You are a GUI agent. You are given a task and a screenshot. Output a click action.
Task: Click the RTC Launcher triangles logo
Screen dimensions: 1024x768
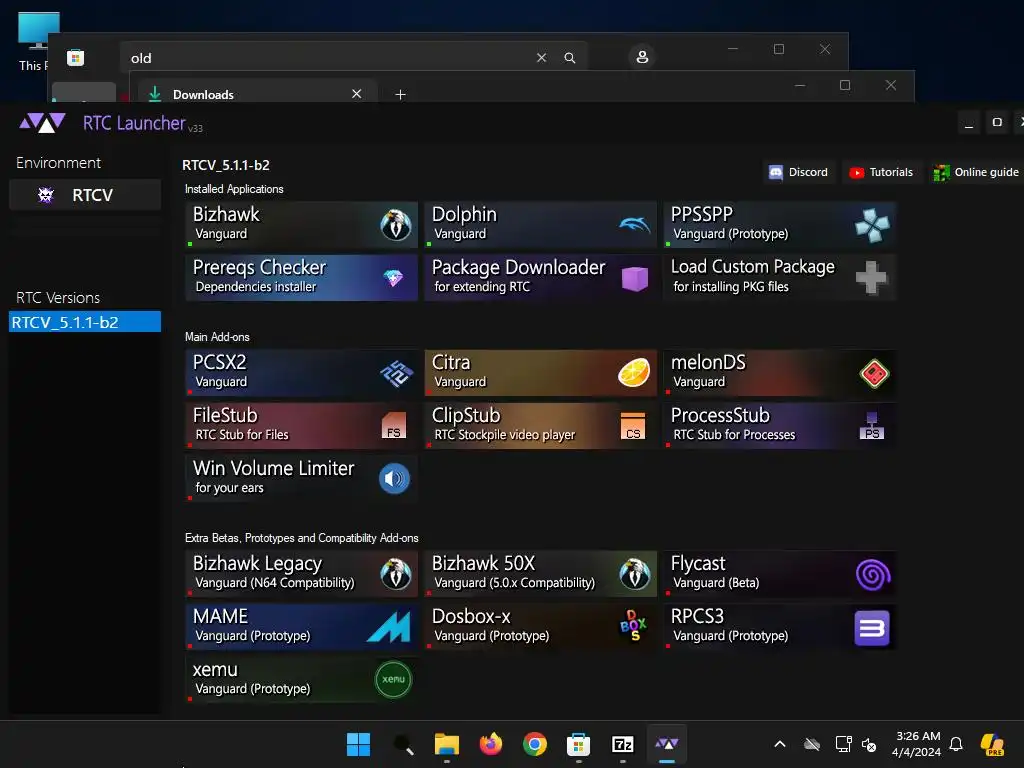pos(42,123)
